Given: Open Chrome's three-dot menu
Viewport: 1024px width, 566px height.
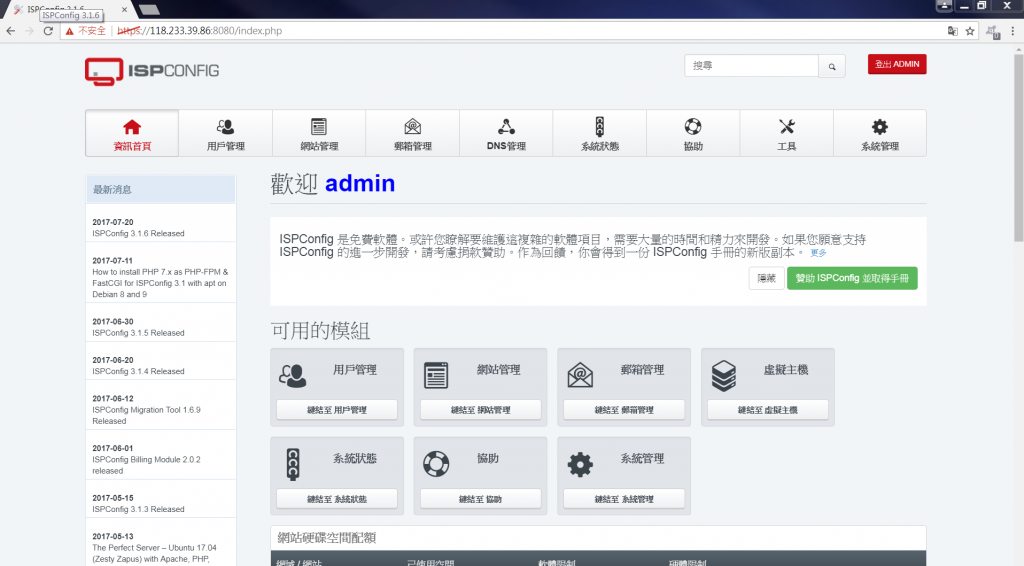Looking at the screenshot, I should click(1013, 31).
